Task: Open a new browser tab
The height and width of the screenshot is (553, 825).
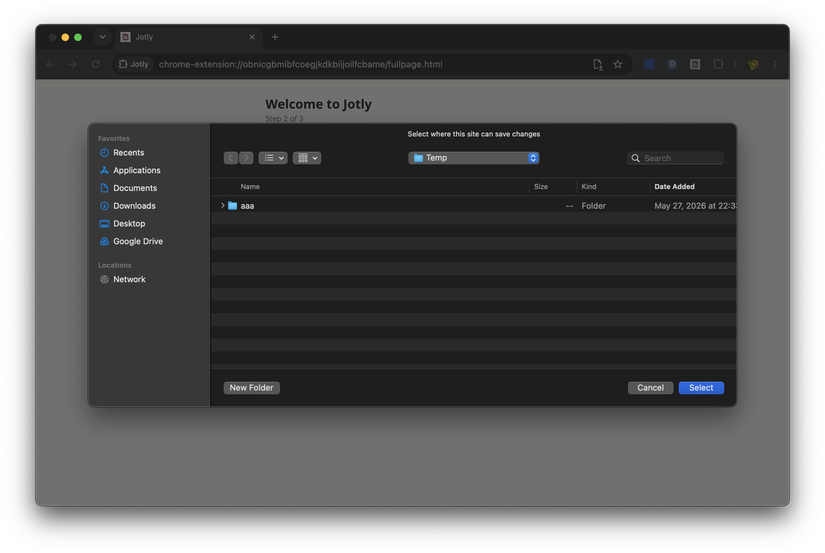Action: click(x=275, y=37)
